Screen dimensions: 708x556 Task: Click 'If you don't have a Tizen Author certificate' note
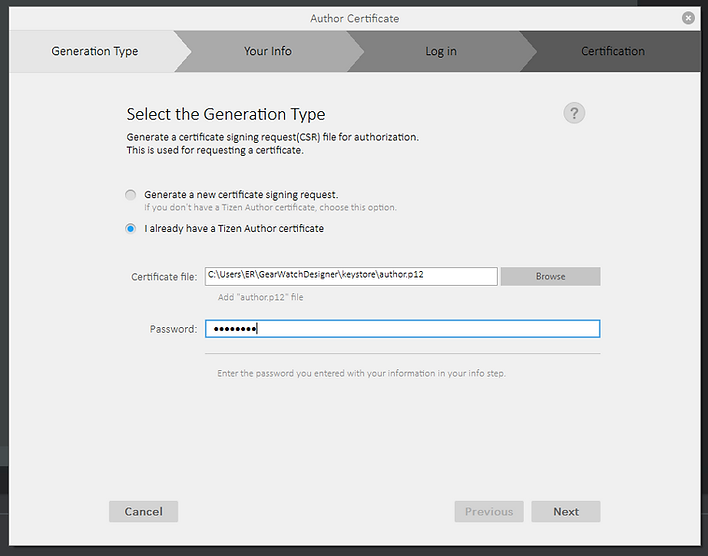[x=270, y=207]
